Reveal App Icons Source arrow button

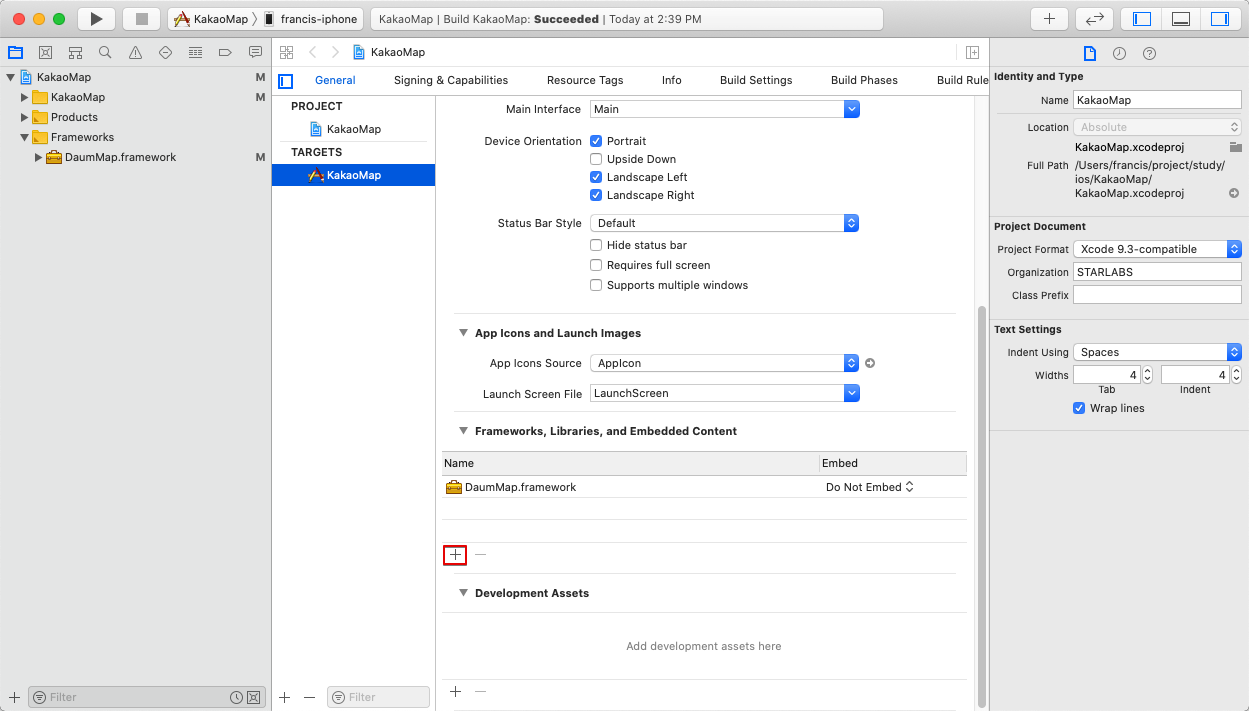coord(870,363)
